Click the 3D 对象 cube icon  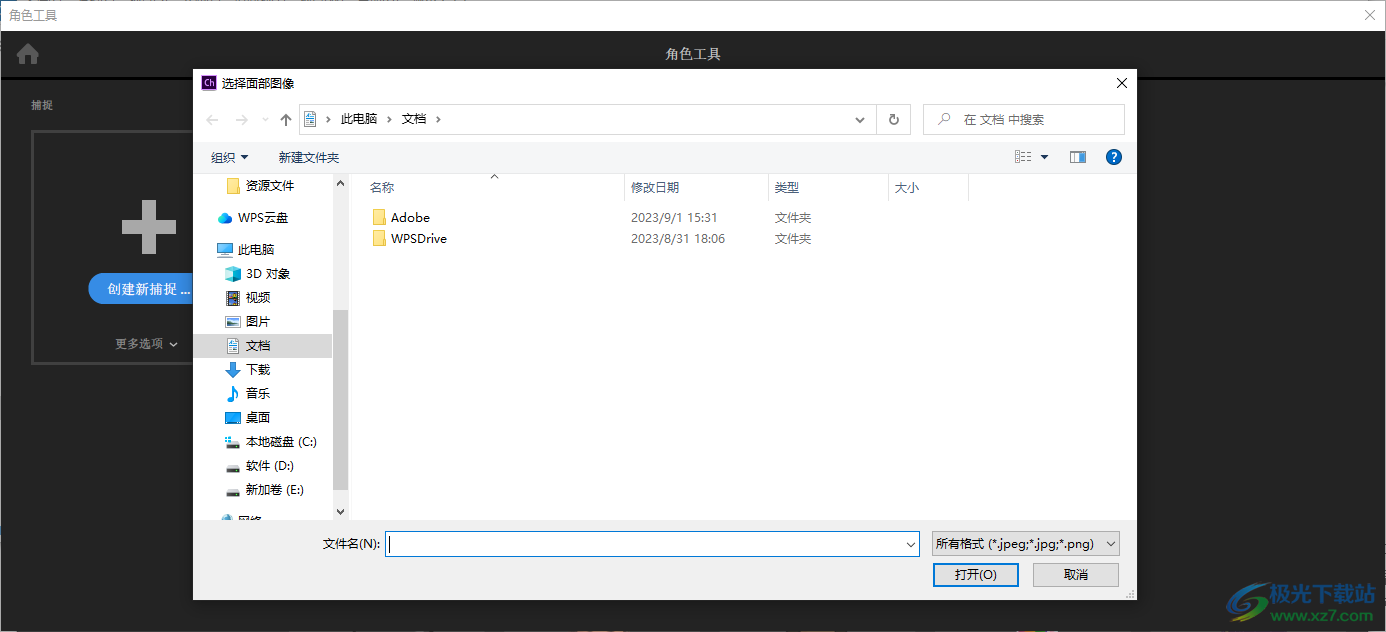233,274
